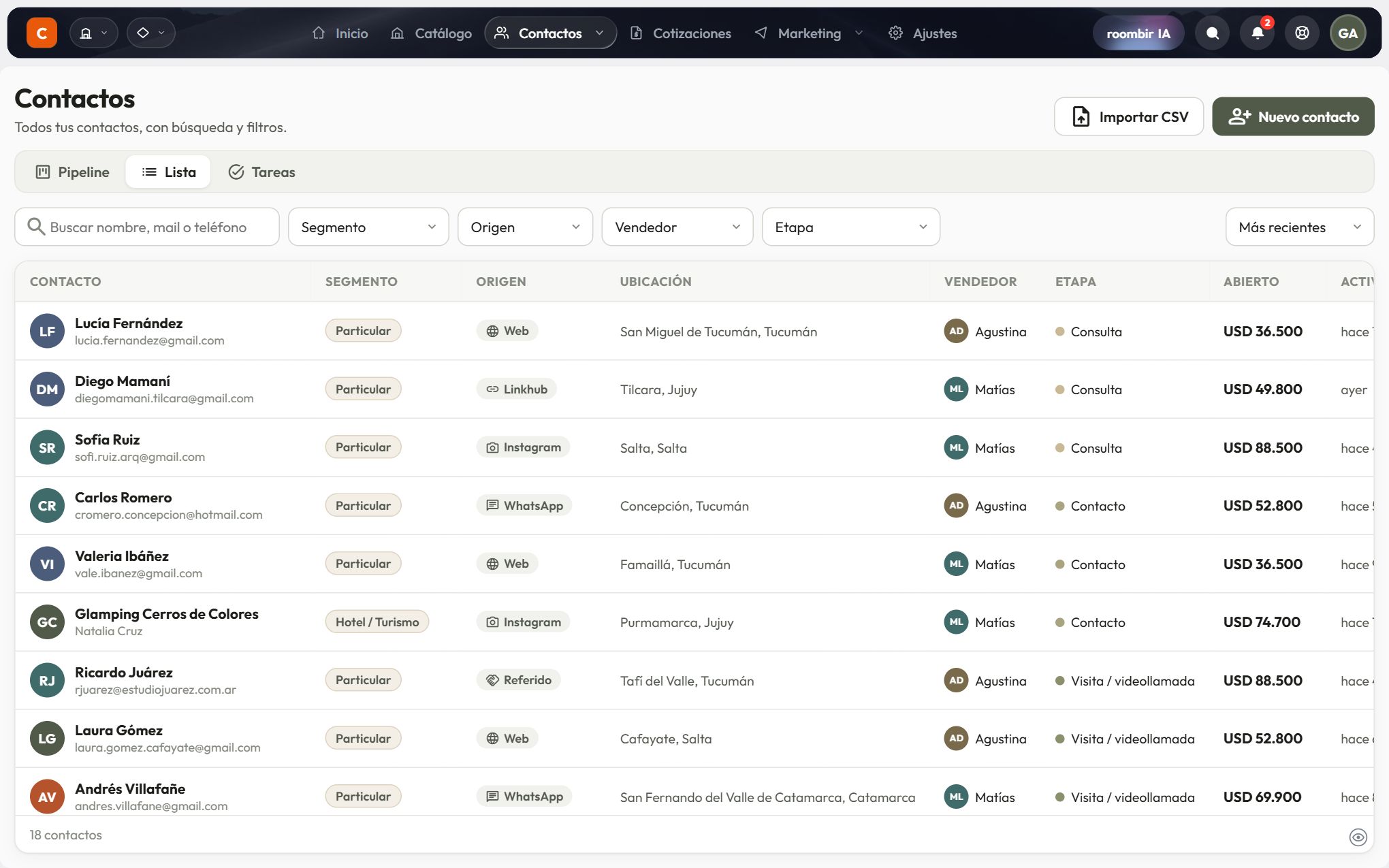Click Carlos Romero's WhatsApp origin tag
This screenshot has height=868, width=1389.
524,505
